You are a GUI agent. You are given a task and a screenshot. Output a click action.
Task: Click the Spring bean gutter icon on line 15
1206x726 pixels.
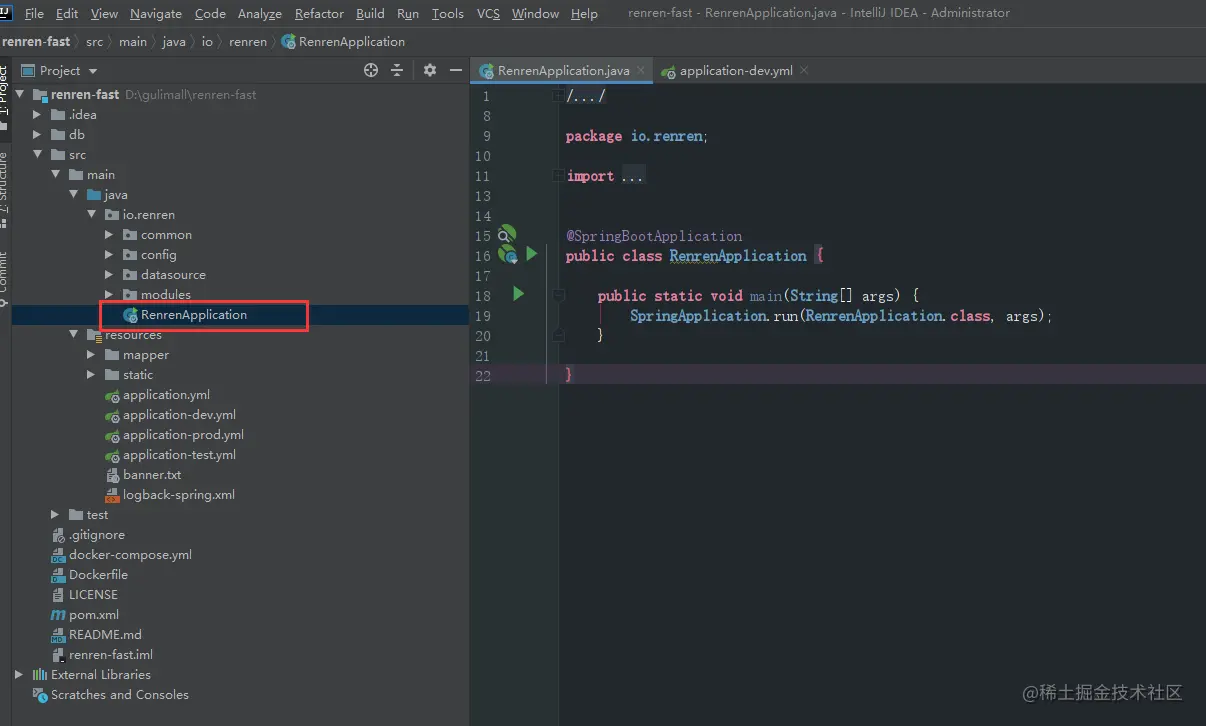tap(507, 235)
